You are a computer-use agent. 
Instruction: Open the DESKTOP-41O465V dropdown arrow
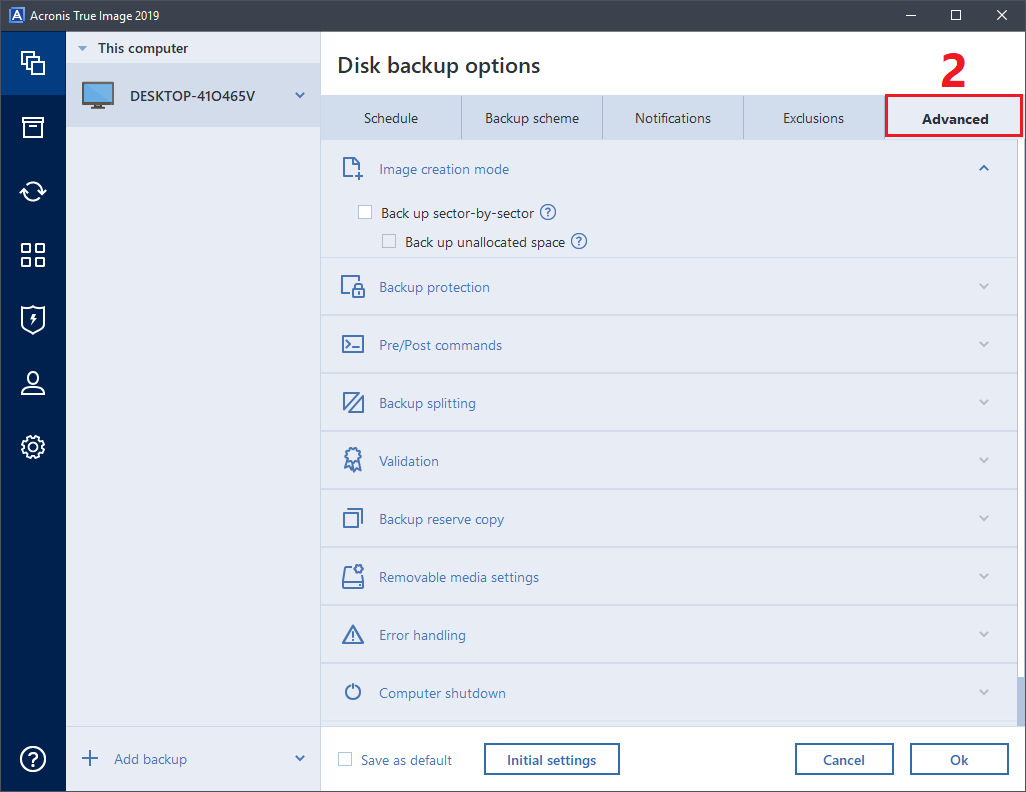[x=300, y=96]
